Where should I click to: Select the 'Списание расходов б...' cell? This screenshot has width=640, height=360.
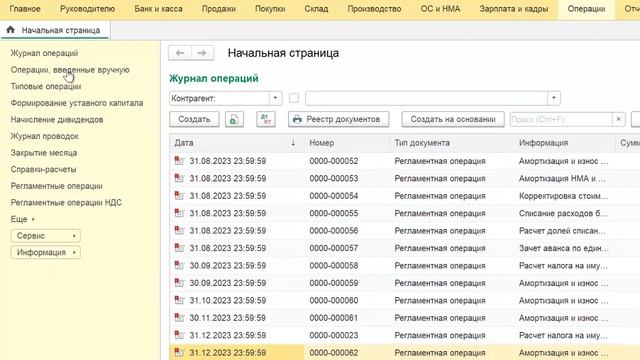coord(563,213)
